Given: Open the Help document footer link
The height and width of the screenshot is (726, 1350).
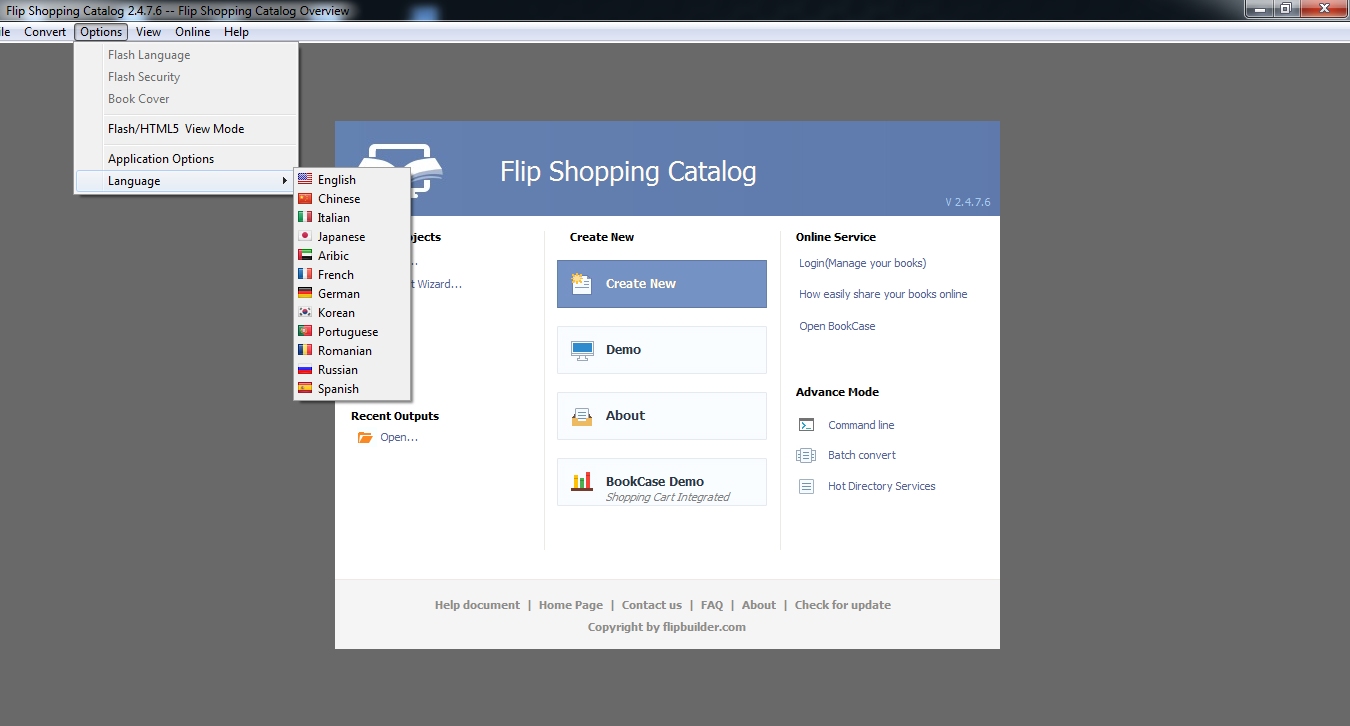Looking at the screenshot, I should coord(477,605).
